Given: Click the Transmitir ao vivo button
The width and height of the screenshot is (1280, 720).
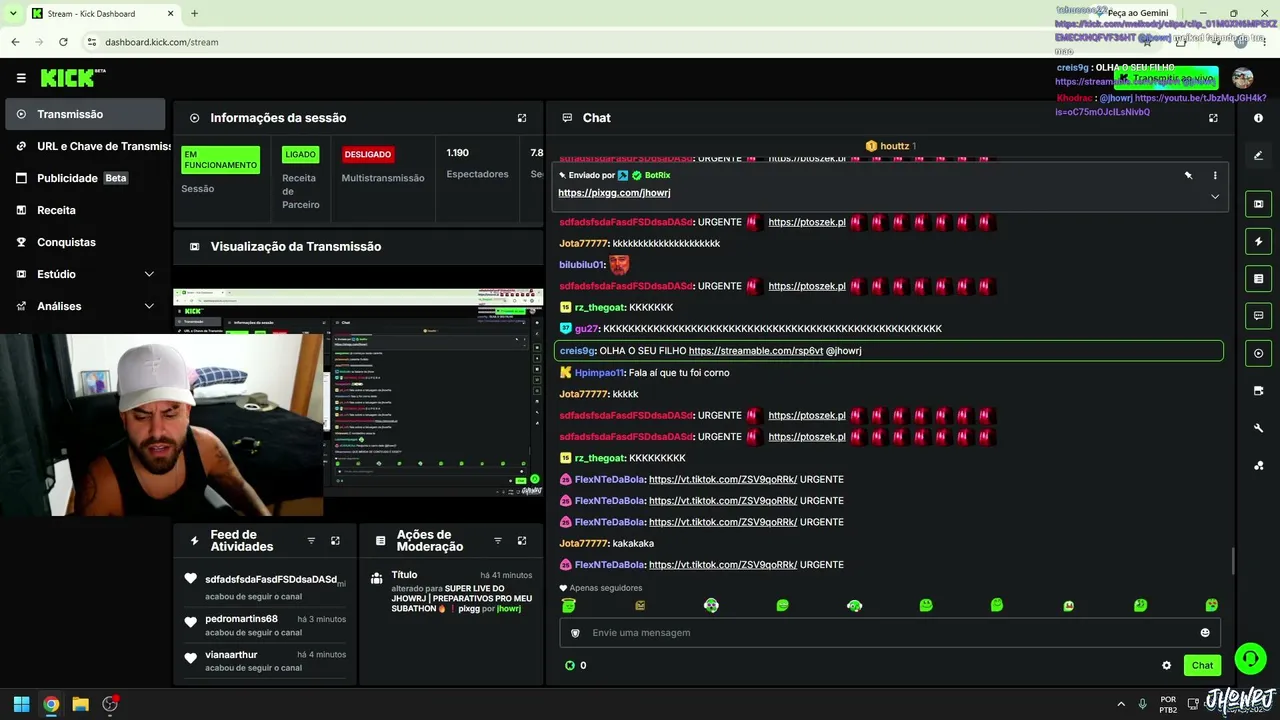Looking at the screenshot, I should pos(1166,78).
